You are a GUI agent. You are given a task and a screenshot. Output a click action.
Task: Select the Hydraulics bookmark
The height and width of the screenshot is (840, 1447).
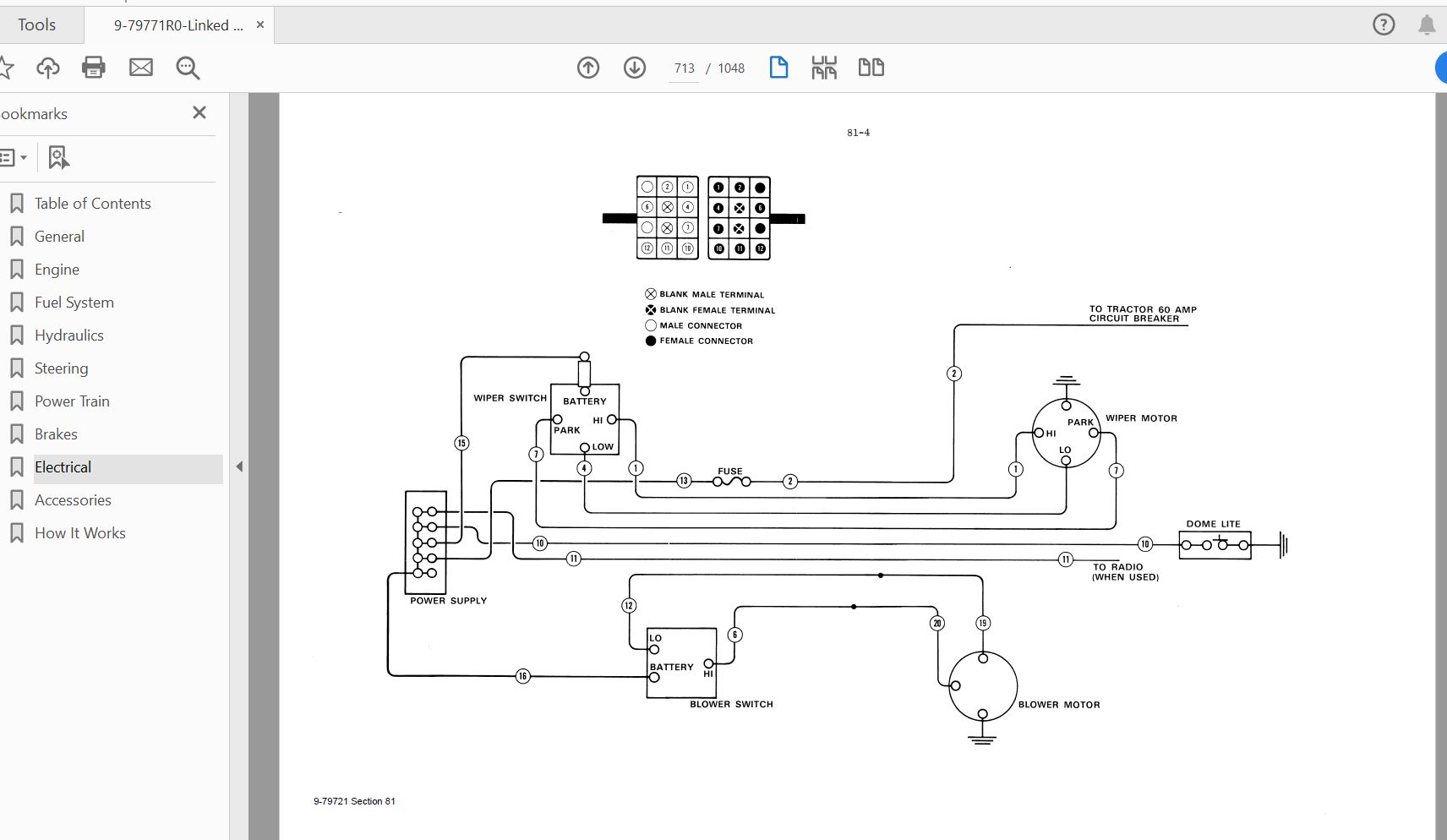pos(69,335)
